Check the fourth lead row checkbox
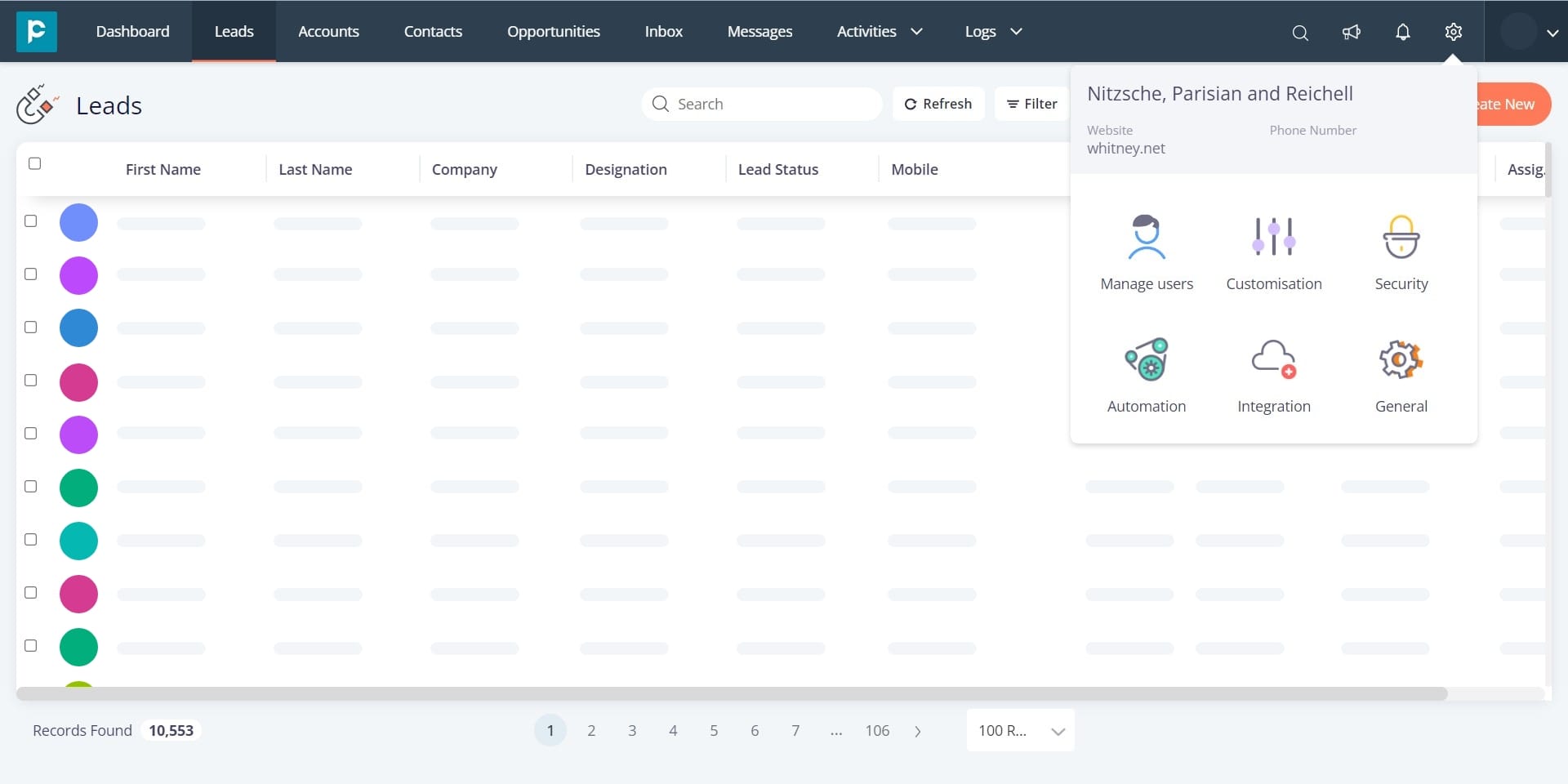The width and height of the screenshot is (1568, 784). [x=31, y=380]
